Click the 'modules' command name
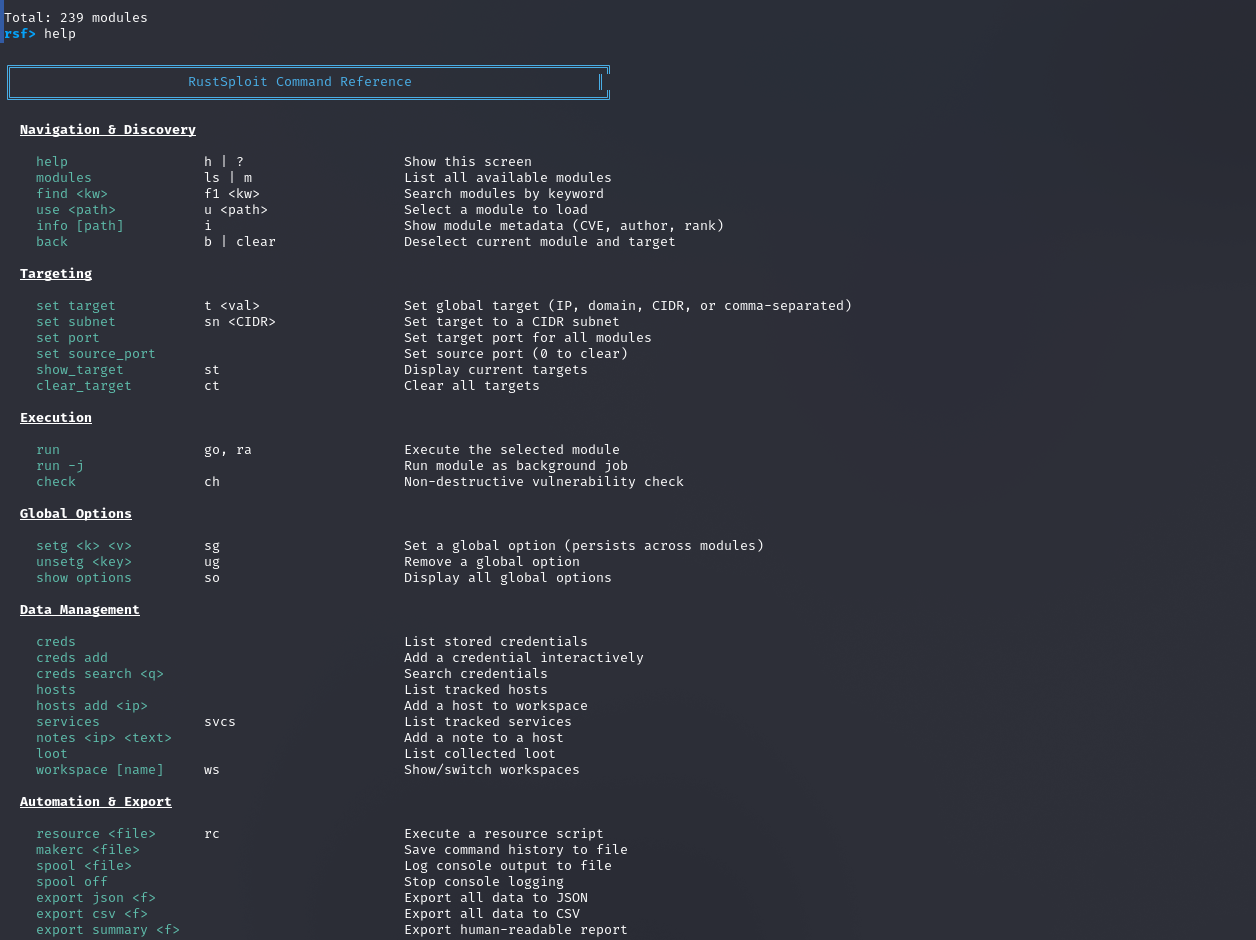Screen dimensions: 1256x940 tap(64, 178)
